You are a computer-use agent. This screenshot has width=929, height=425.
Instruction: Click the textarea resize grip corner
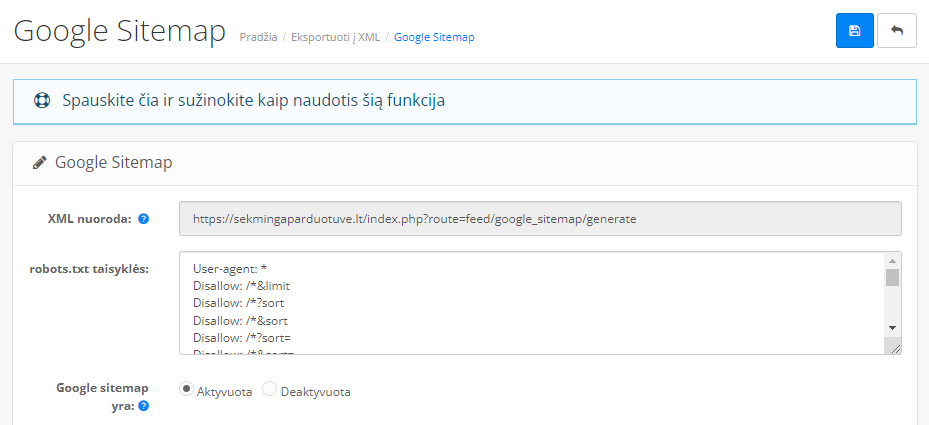click(895, 349)
